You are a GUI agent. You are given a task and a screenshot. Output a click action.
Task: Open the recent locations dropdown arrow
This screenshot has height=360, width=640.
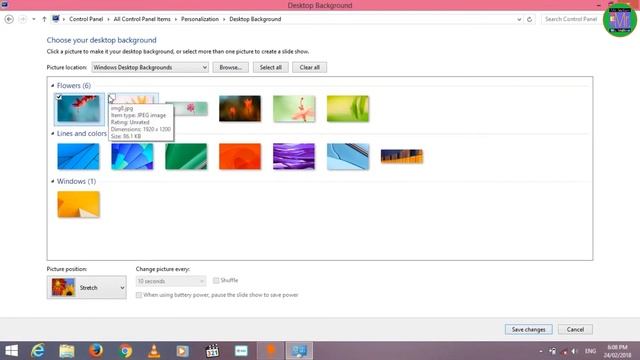click(33, 19)
